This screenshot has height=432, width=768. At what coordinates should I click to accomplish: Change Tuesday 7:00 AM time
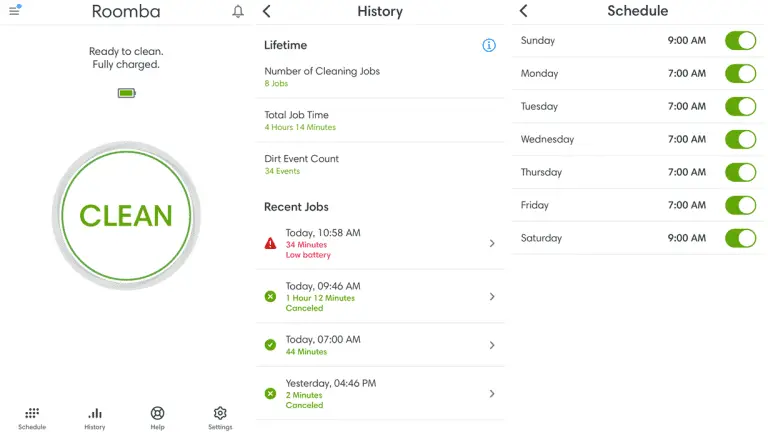pos(687,106)
